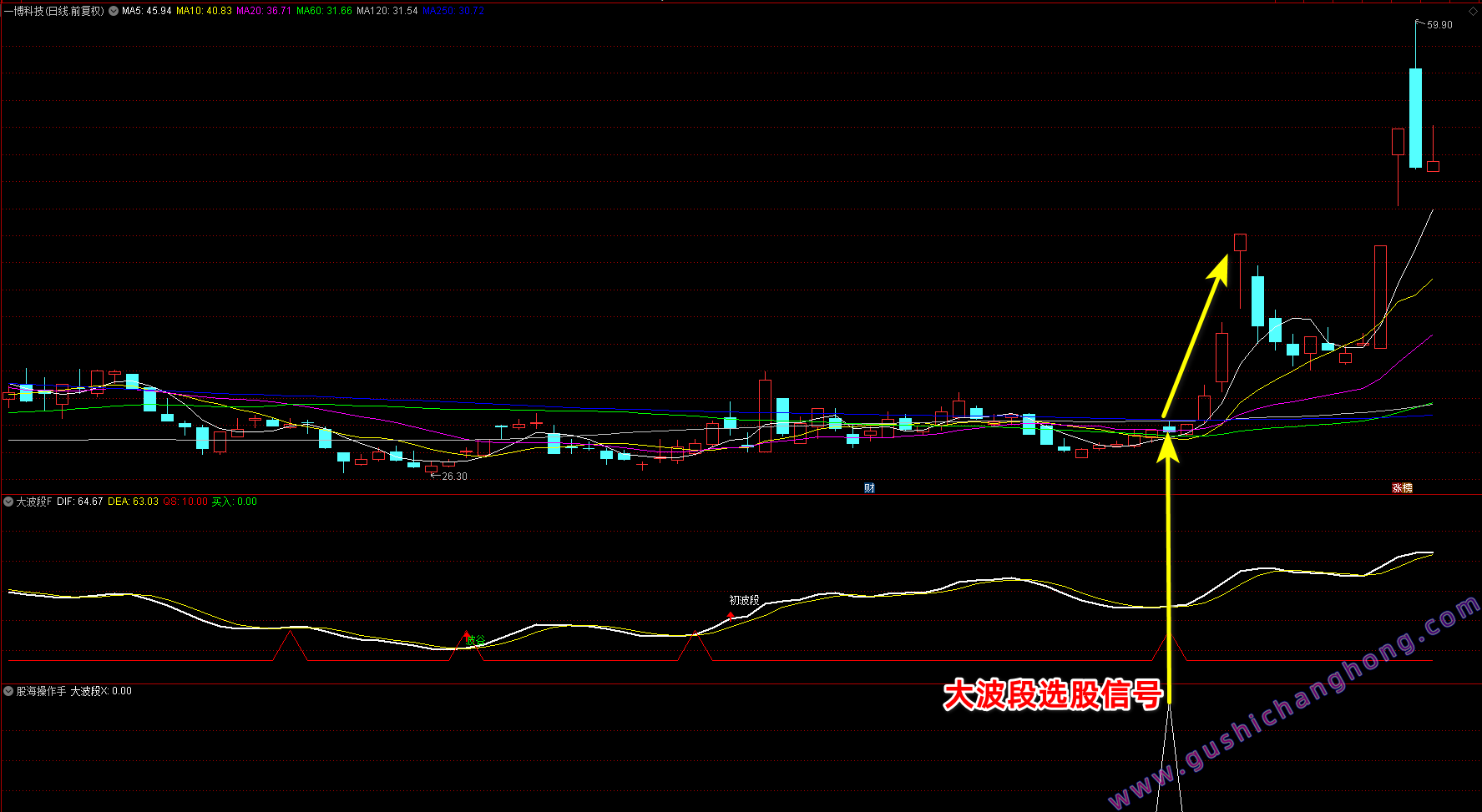Click the red arrow signal under 初波段

click(x=731, y=616)
